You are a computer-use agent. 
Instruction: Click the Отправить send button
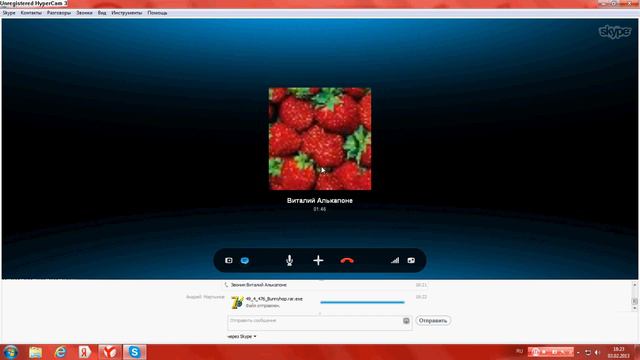(x=433, y=321)
